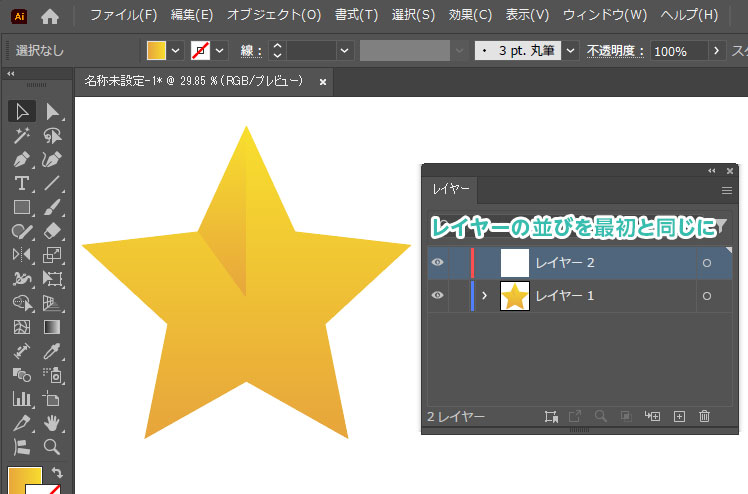This screenshot has height=494, width=748.
Task: Open the Layers panel hamburger menu
Action: pos(727,189)
